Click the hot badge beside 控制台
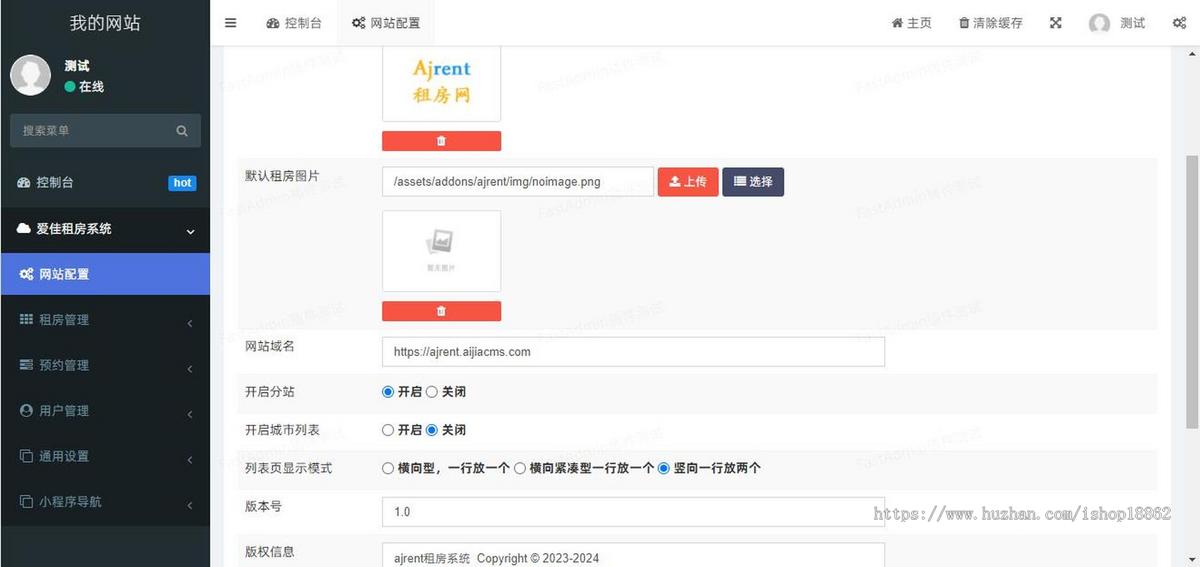The width and height of the screenshot is (1200, 567). pyautogui.click(x=182, y=183)
